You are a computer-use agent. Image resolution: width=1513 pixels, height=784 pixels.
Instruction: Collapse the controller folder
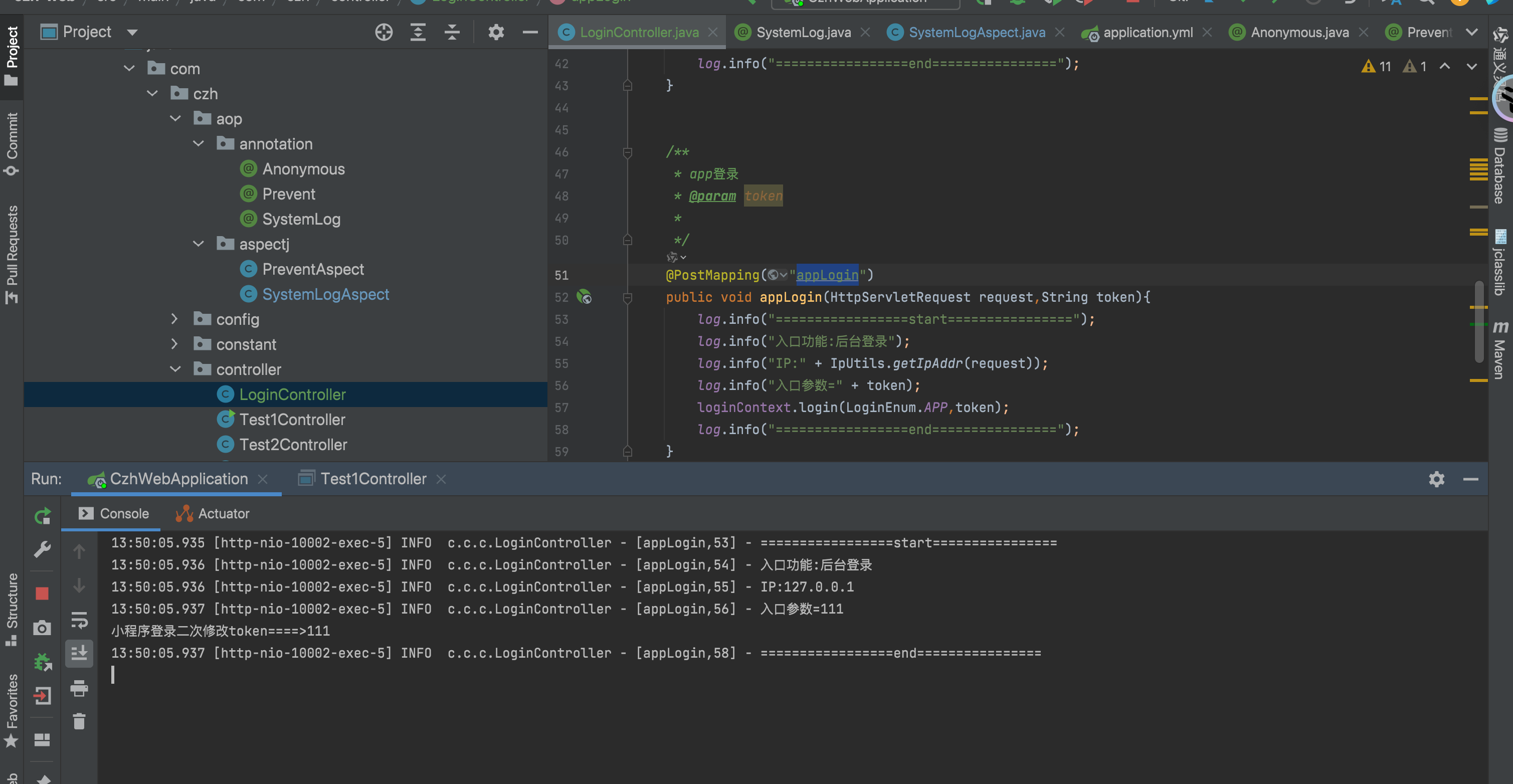(175, 369)
